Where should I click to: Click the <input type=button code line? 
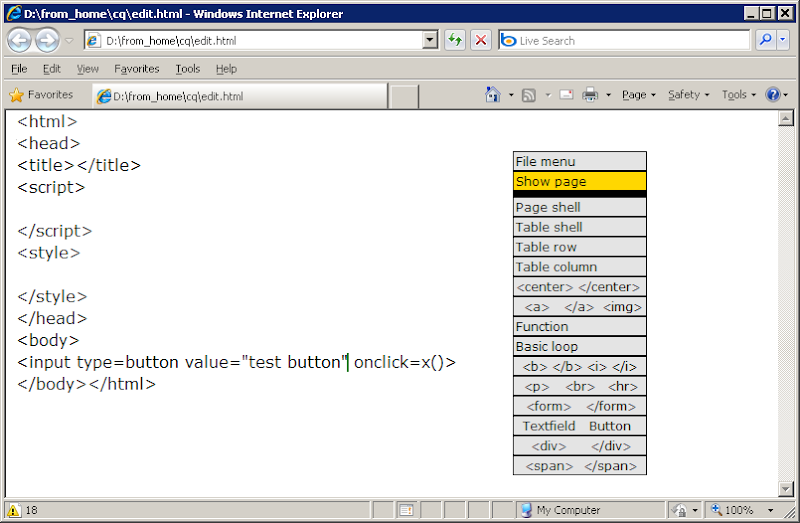(236, 362)
